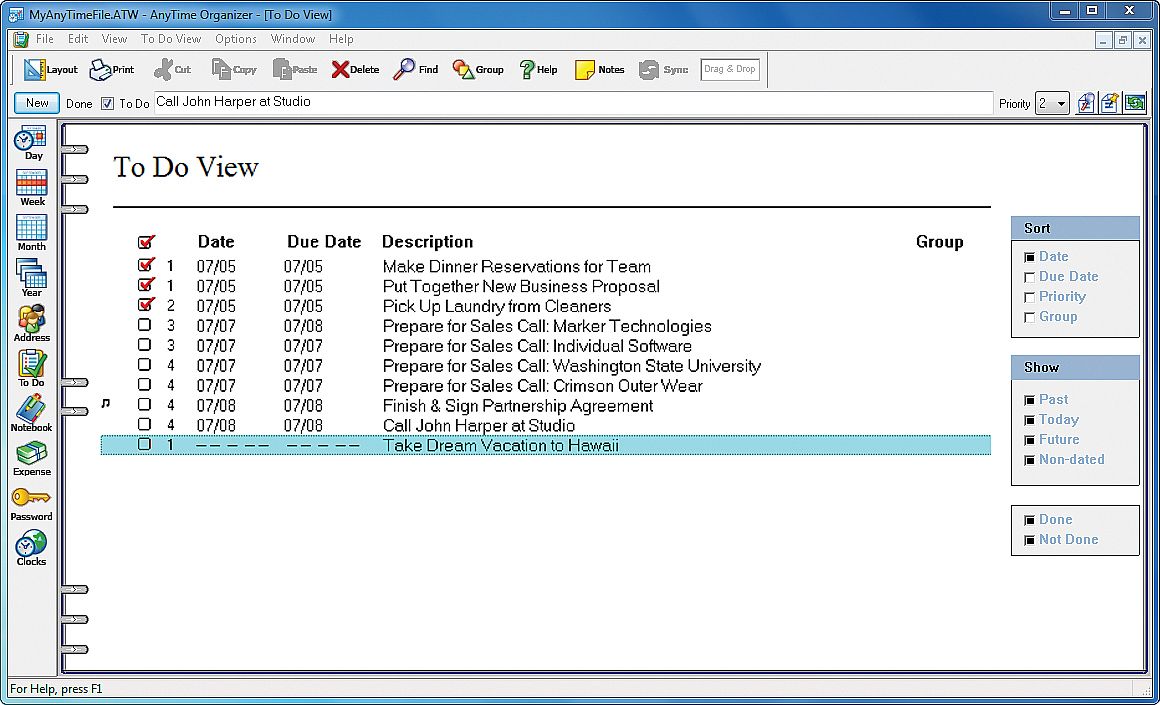The height and width of the screenshot is (705, 1160).
Task: Click the To Do description text field
Action: 570,102
